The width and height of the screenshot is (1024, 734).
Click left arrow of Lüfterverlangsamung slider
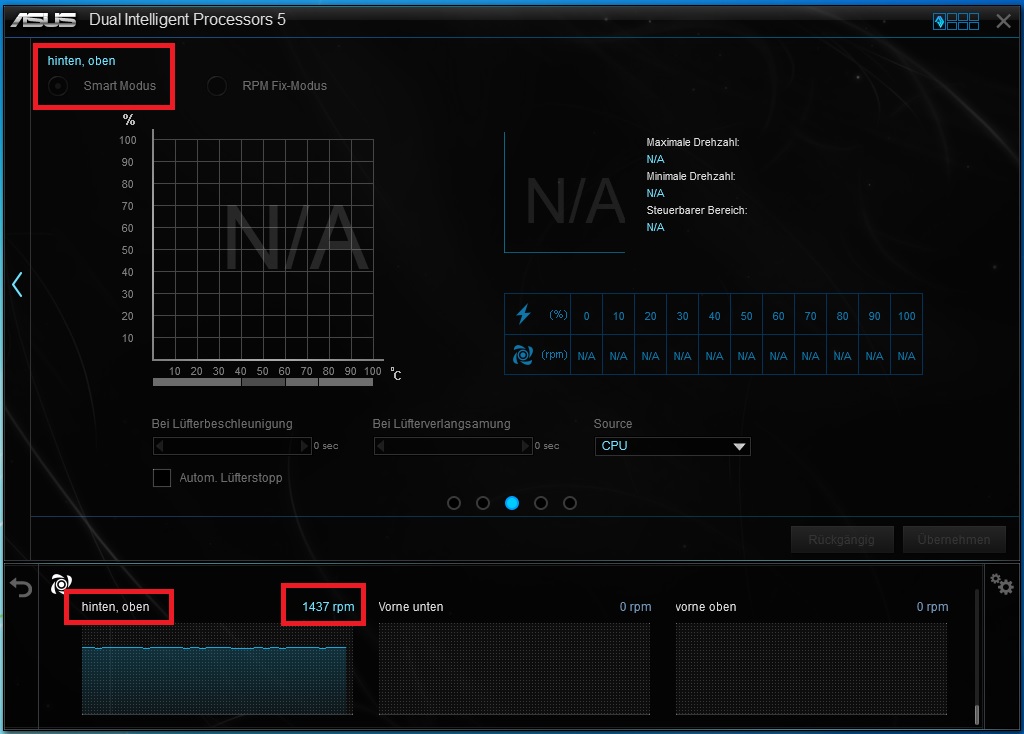[x=381, y=446]
